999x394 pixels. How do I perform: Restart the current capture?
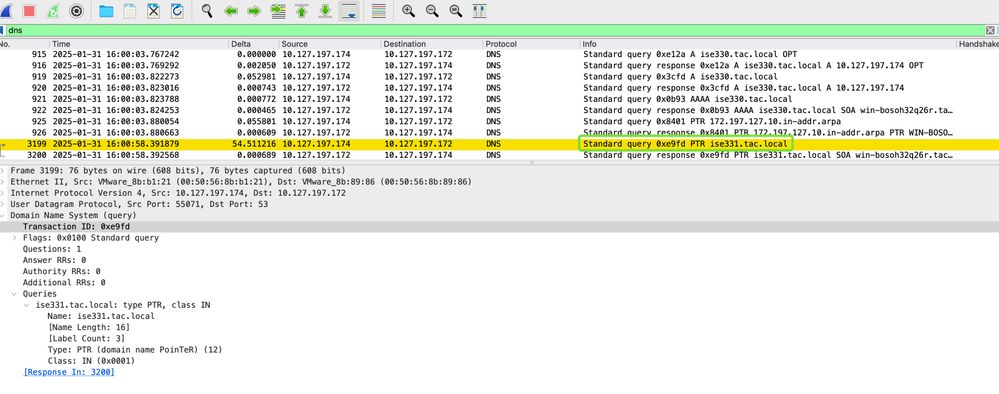tap(53, 10)
